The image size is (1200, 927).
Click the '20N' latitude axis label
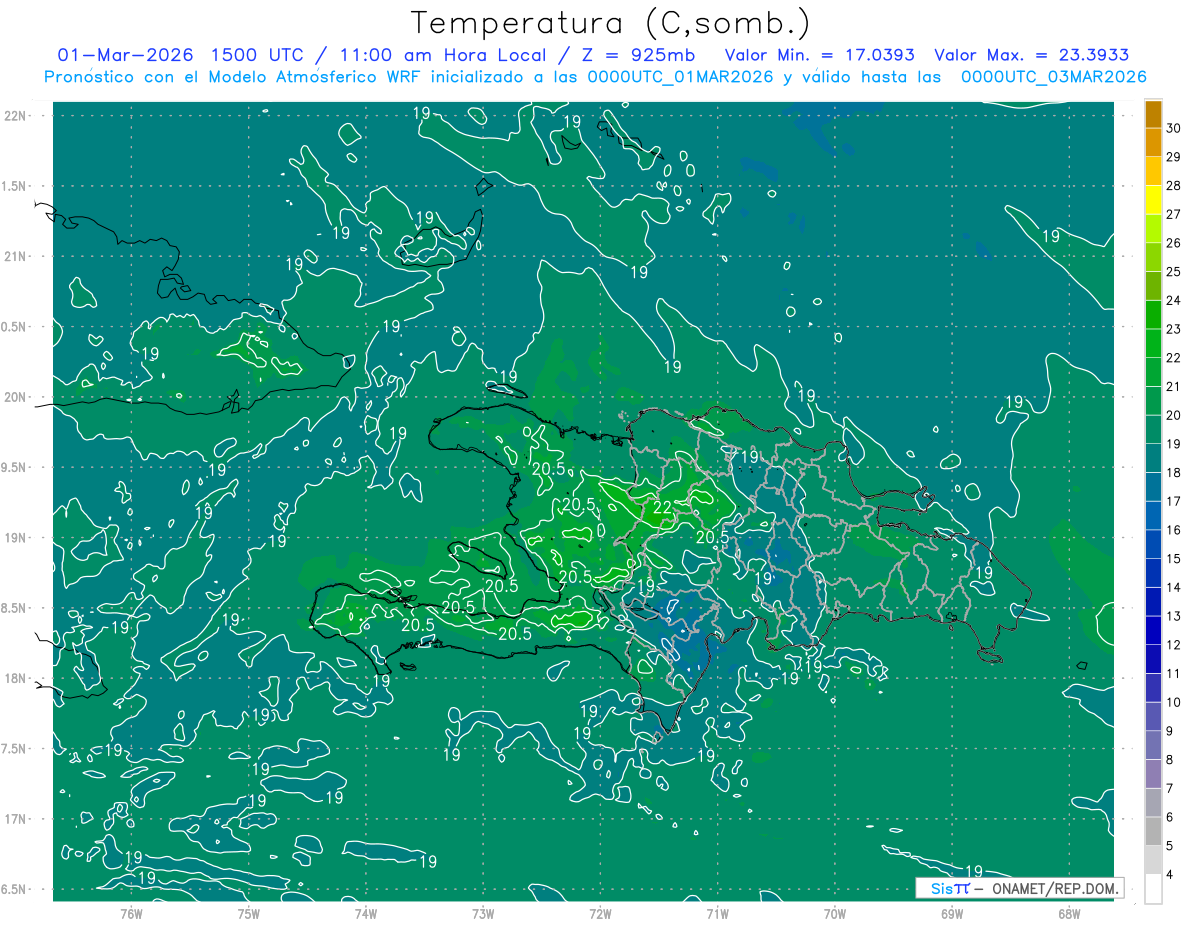(16, 397)
